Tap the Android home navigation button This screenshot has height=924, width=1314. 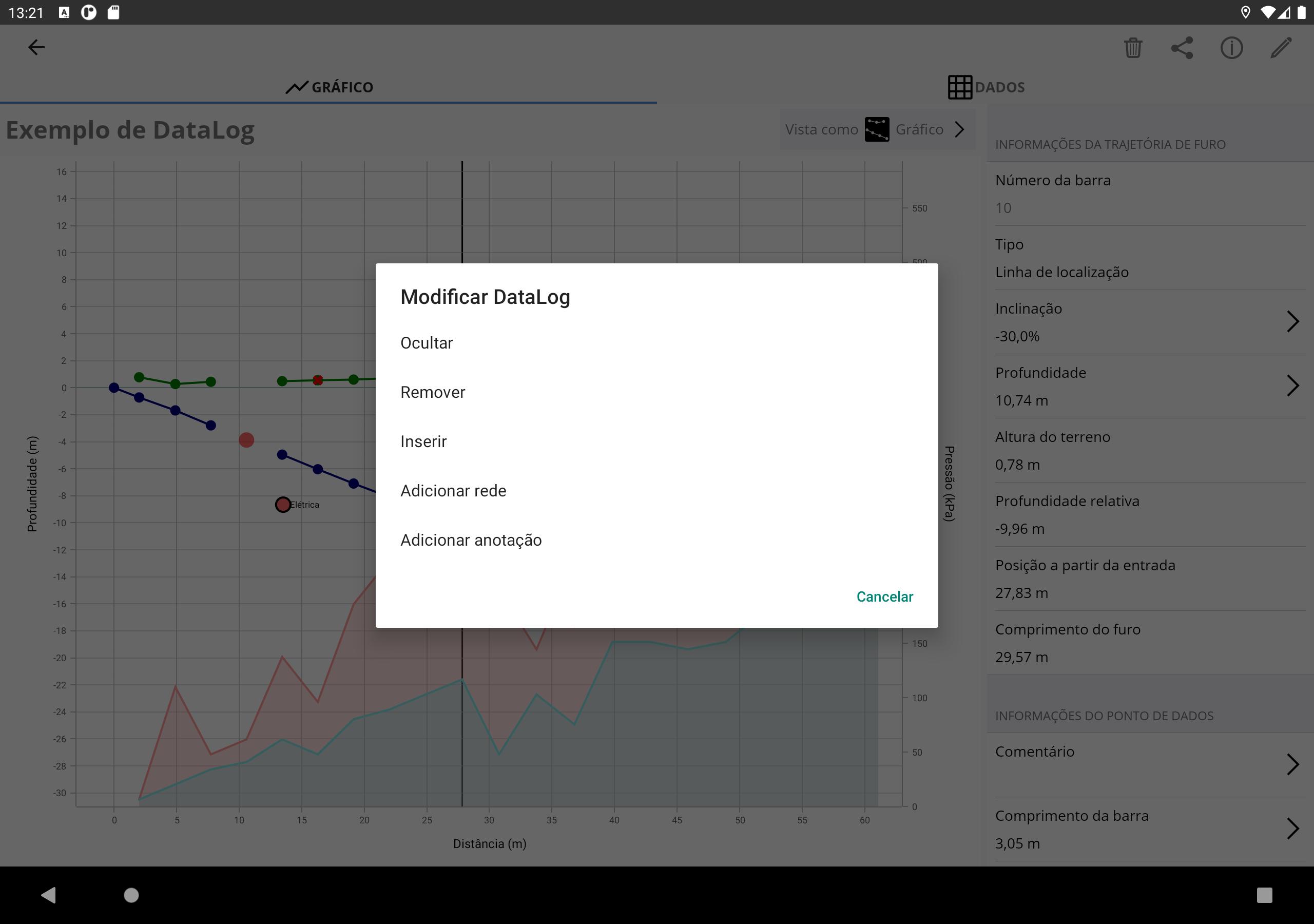point(131,895)
